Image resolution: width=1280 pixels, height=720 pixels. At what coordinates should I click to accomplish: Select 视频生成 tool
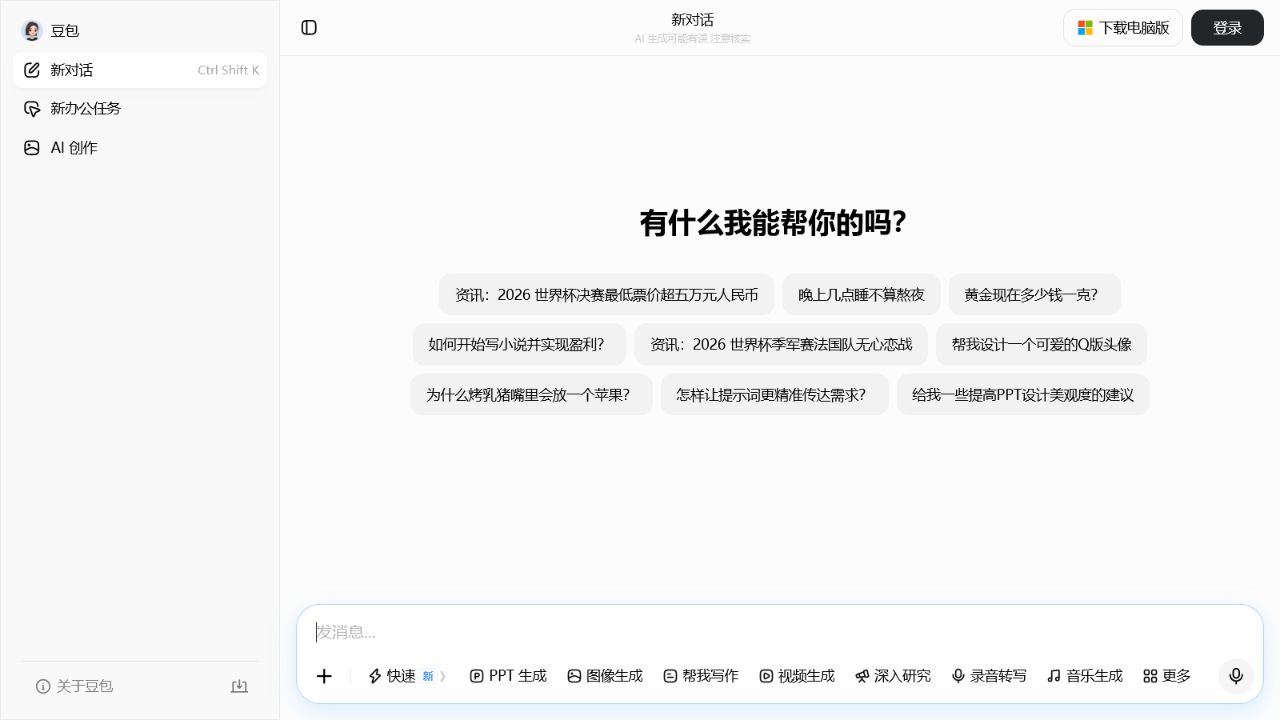[x=797, y=676]
